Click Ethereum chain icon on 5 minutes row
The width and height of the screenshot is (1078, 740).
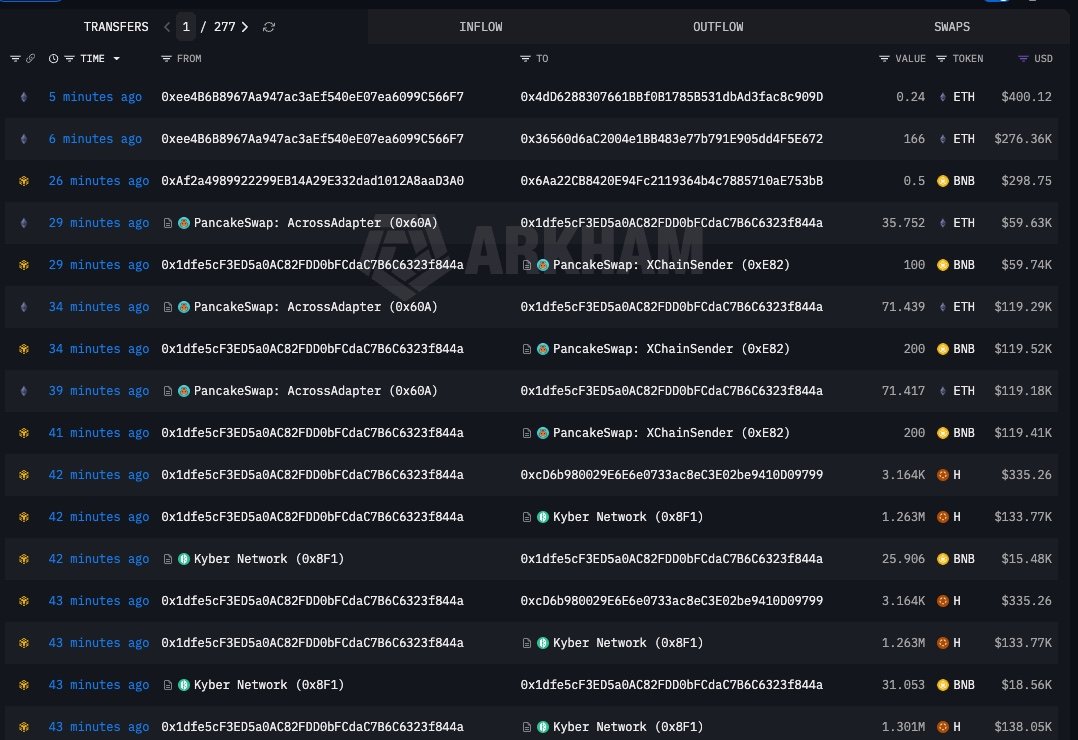(x=24, y=97)
